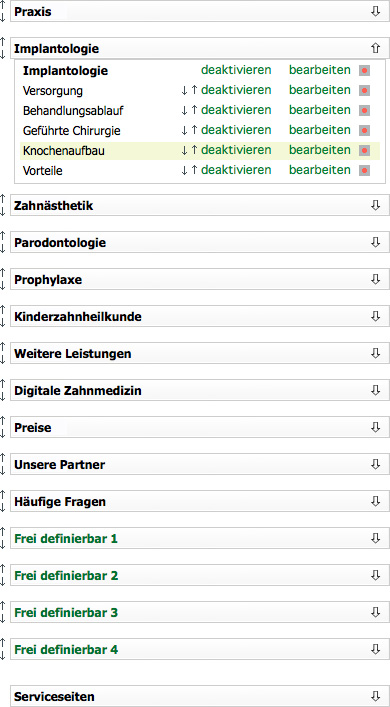Image resolution: width=390 pixels, height=707 pixels.
Task: Select the highlighted Knochenaufbau row label
Action: pos(64,151)
